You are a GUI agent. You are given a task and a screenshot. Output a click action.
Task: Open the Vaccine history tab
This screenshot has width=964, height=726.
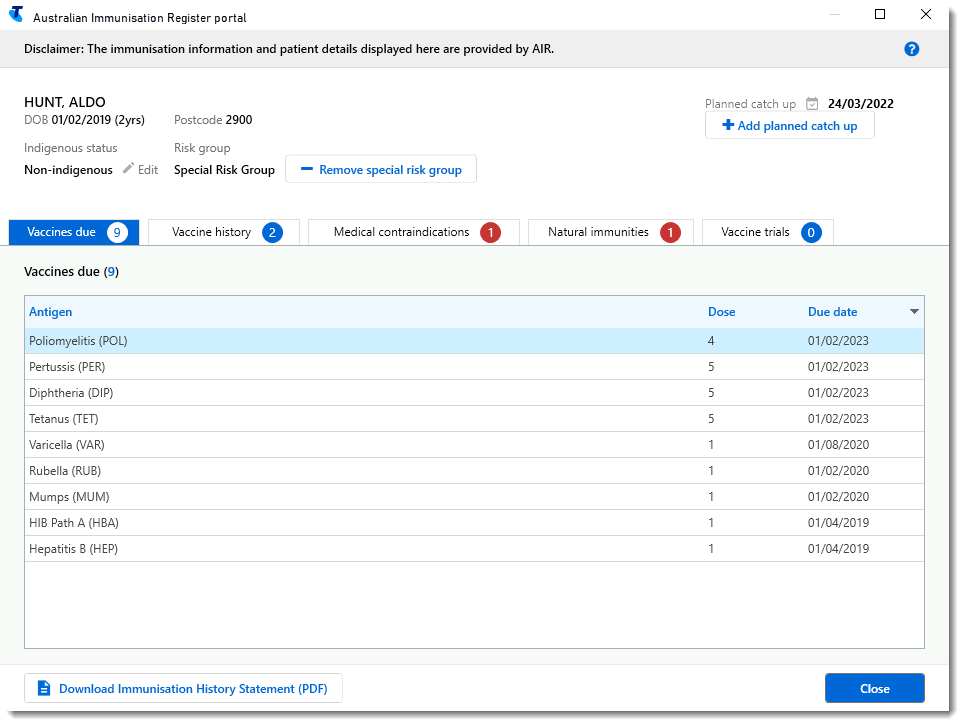224,232
